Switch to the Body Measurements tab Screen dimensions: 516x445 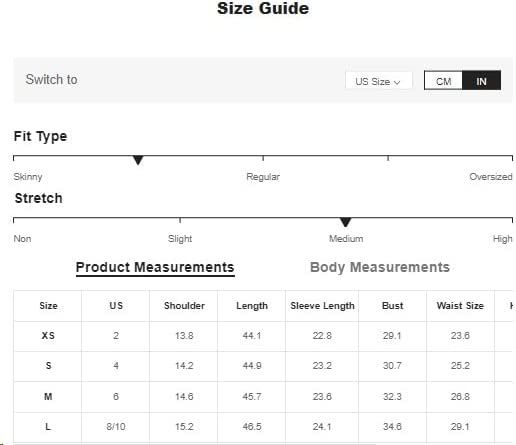click(380, 267)
